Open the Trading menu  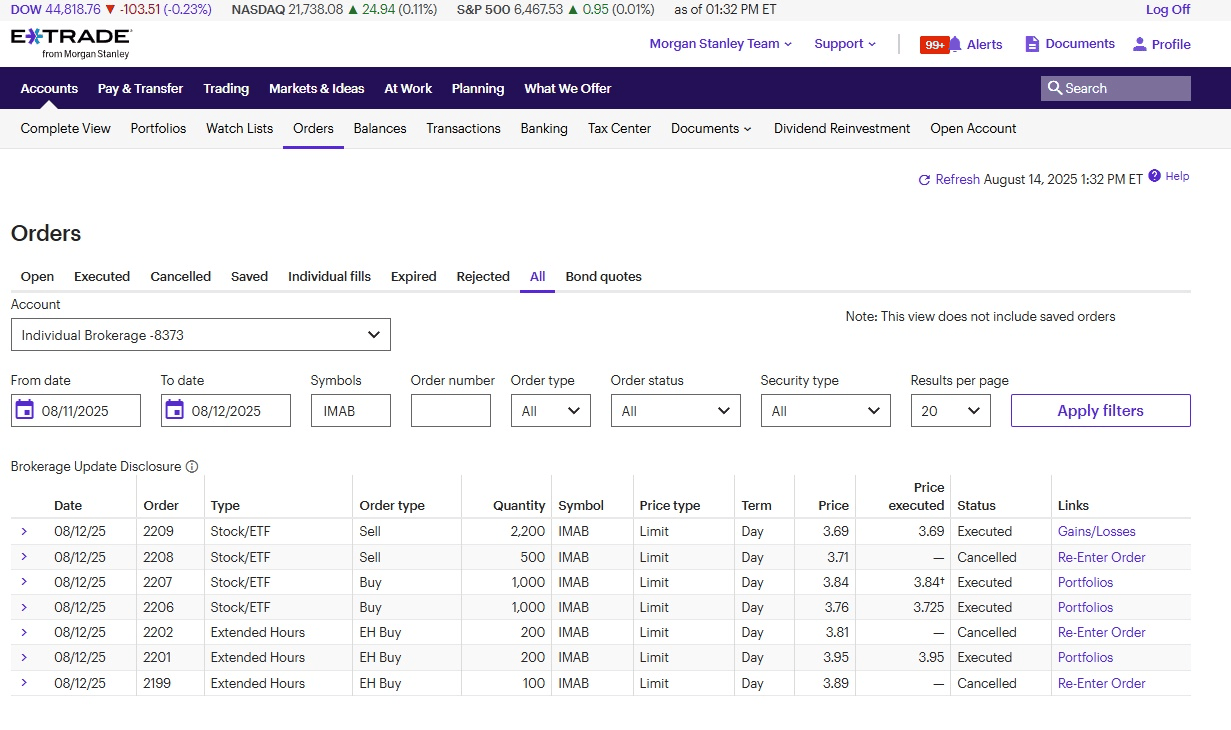coord(226,89)
